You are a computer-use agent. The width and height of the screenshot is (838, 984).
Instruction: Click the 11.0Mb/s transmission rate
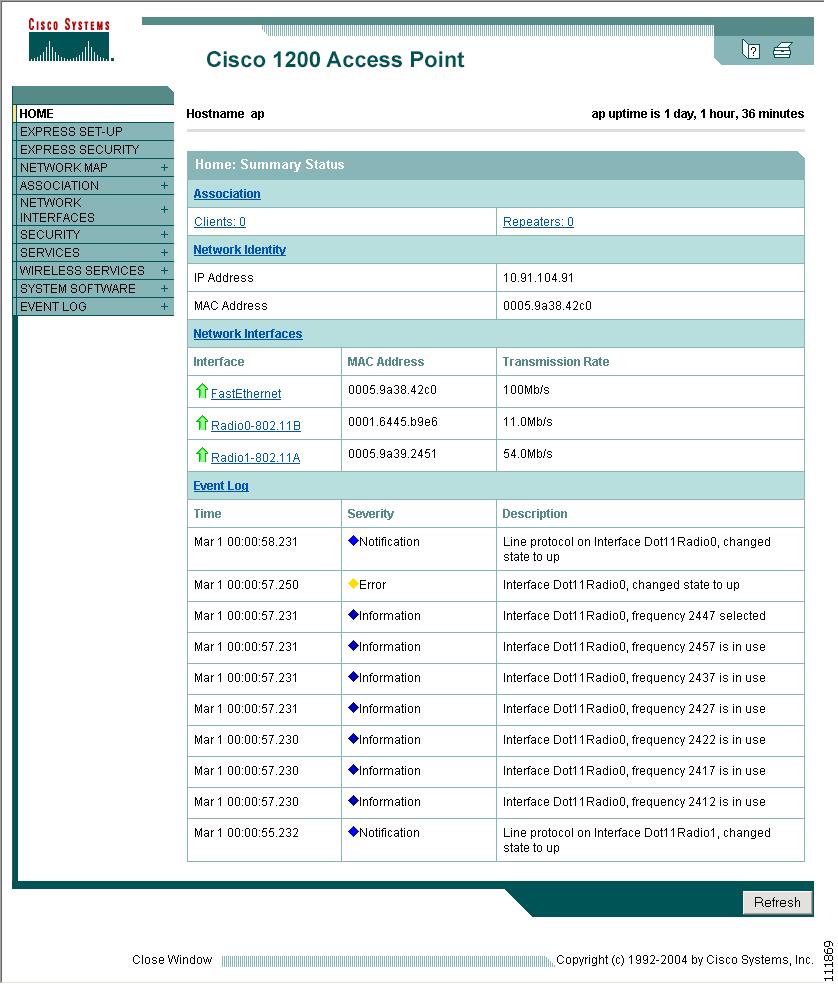(x=528, y=422)
